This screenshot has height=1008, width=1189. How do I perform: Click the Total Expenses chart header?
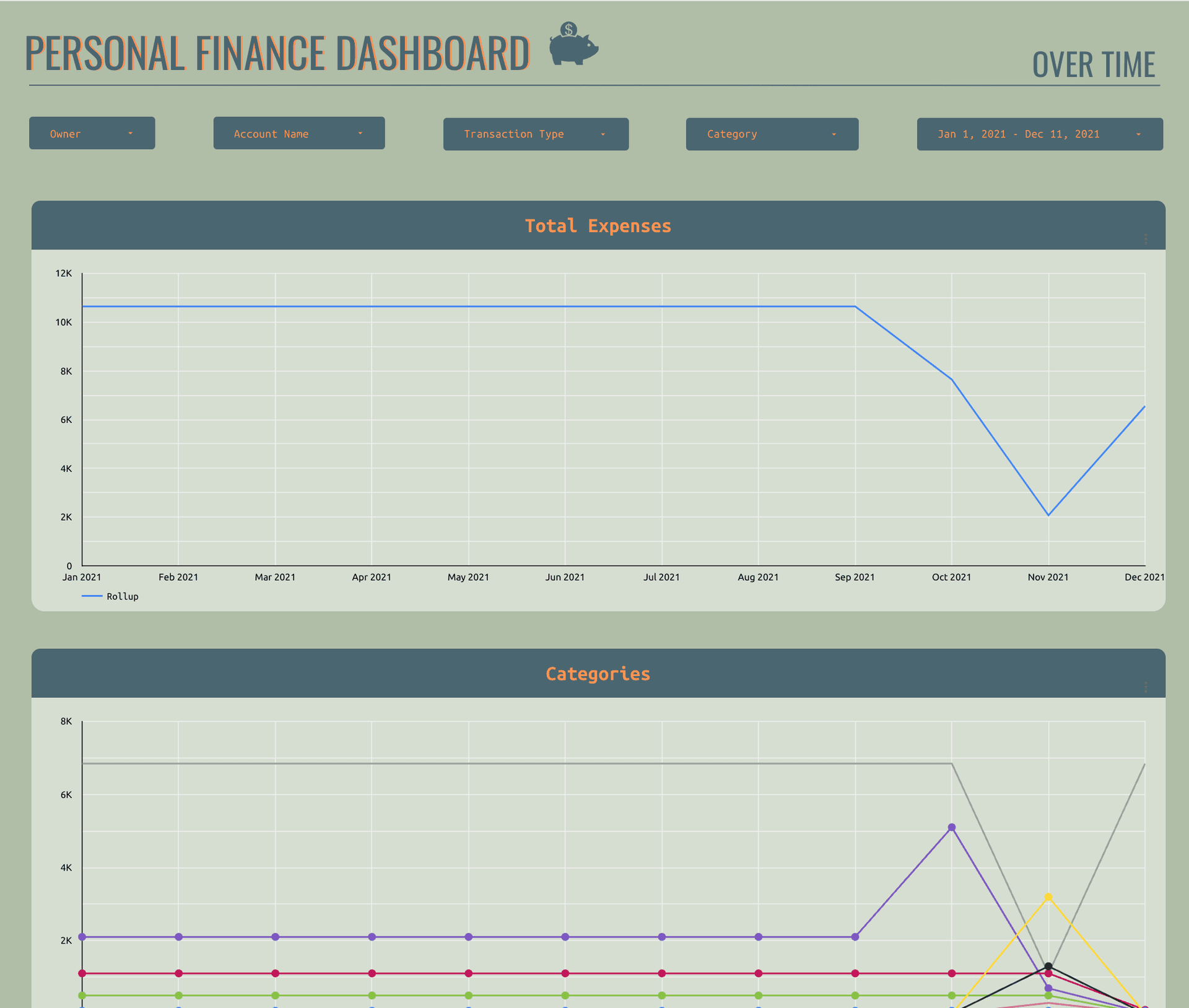[x=598, y=226]
